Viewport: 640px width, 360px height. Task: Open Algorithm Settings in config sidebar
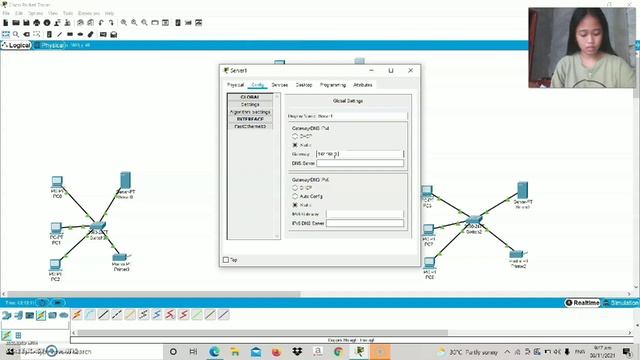[x=250, y=112]
